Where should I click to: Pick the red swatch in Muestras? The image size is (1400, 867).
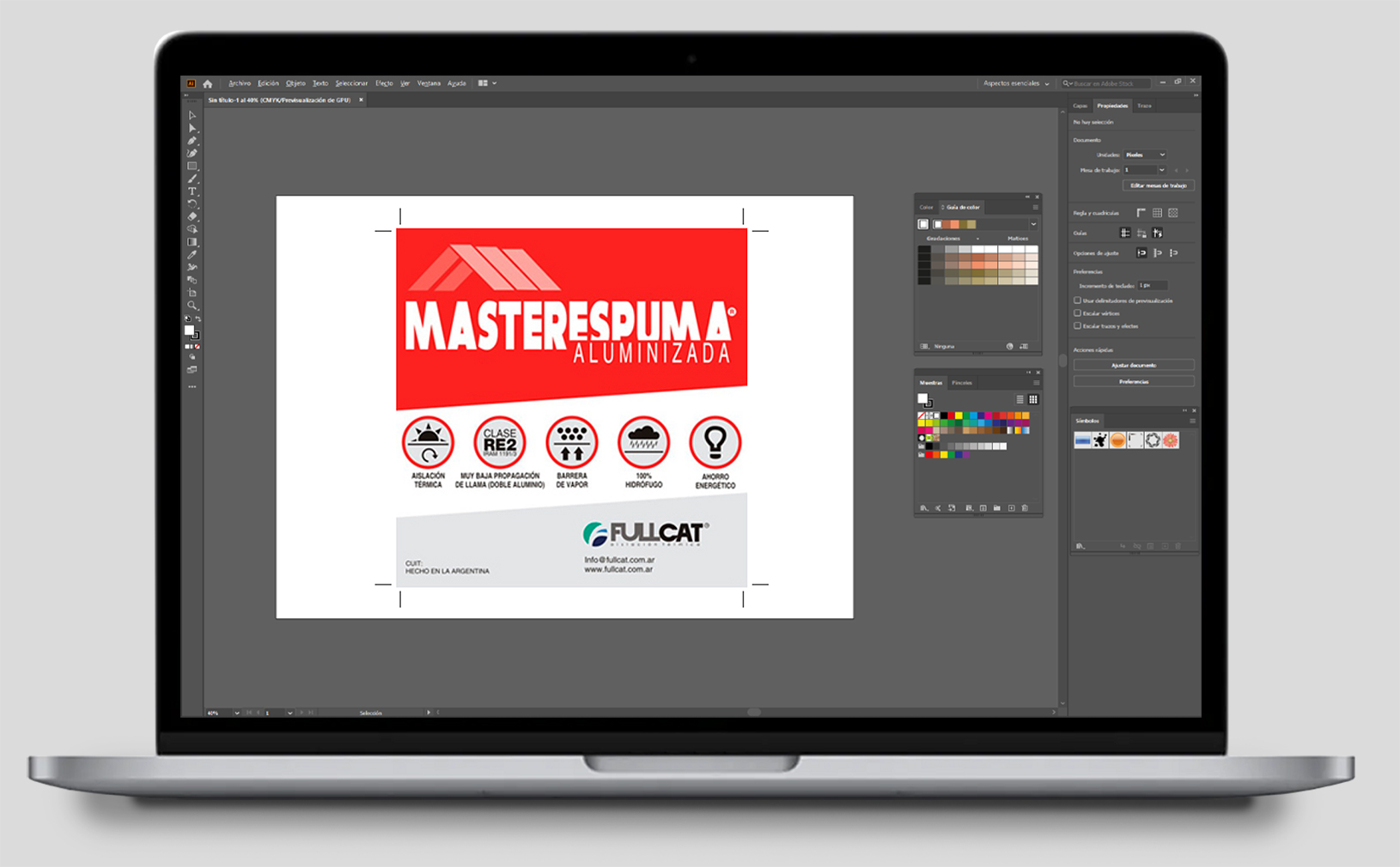pos(951,415)
